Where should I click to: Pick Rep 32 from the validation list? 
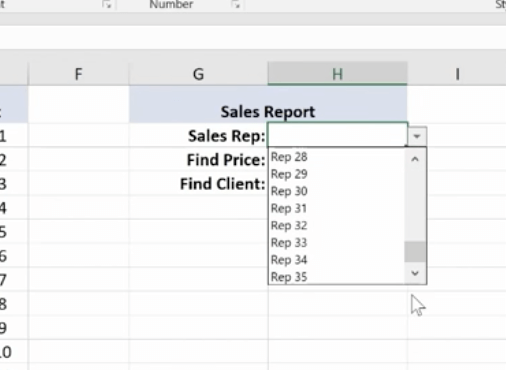pyautogui.click(x=336, y=226)
